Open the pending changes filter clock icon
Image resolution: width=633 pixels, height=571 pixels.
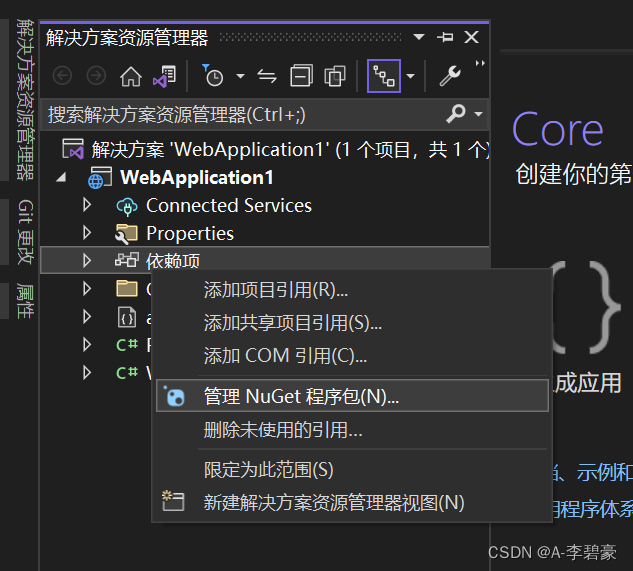(x=213, y=76)
